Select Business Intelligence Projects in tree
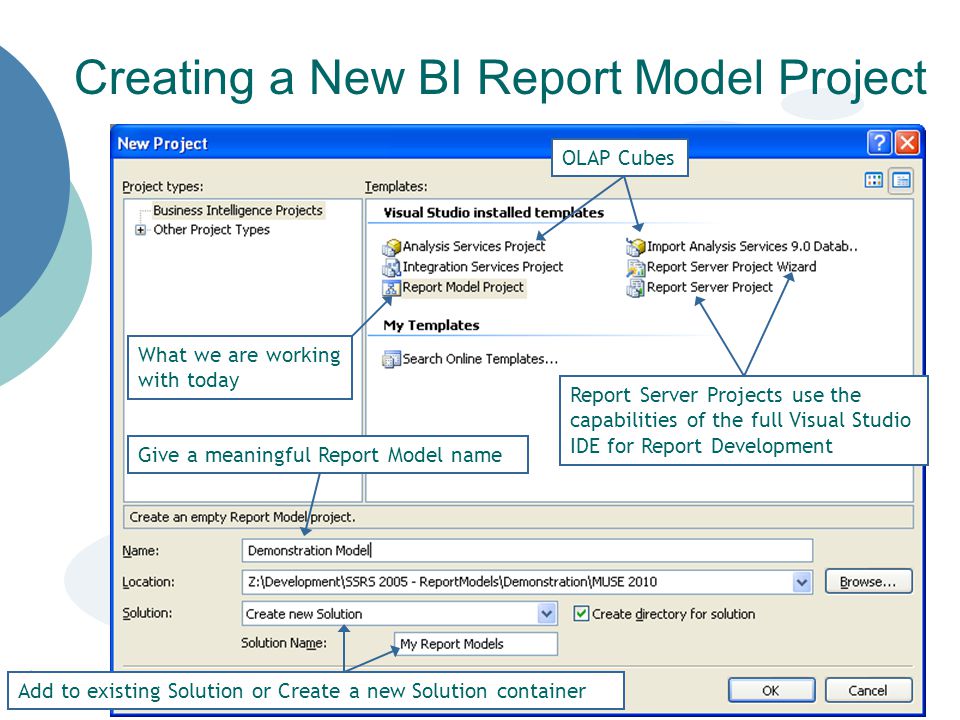Image resolution: width=960 pixels, height=720 pixels. 238,211
